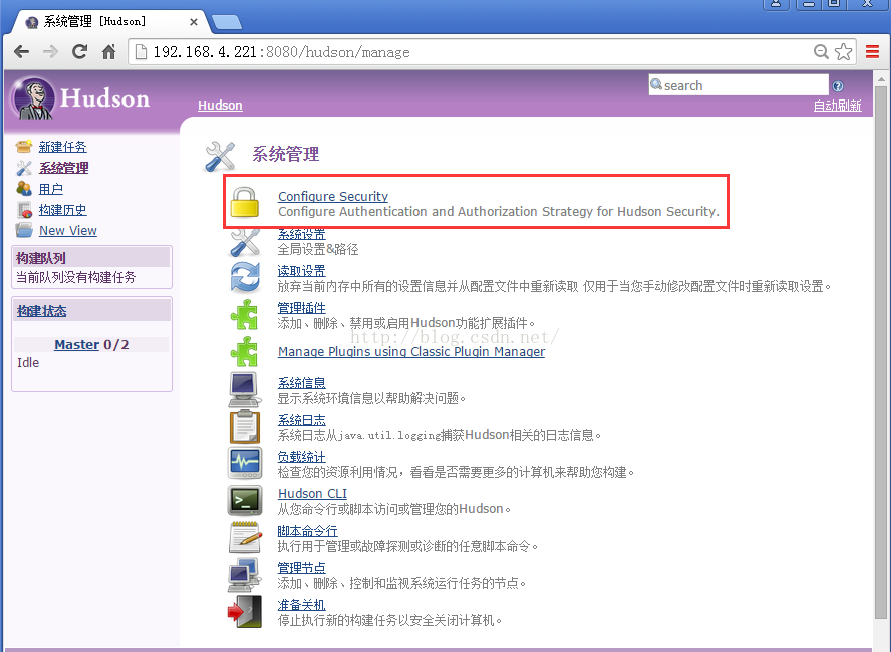Open the 系统设置 link

(x=302, y=234)
